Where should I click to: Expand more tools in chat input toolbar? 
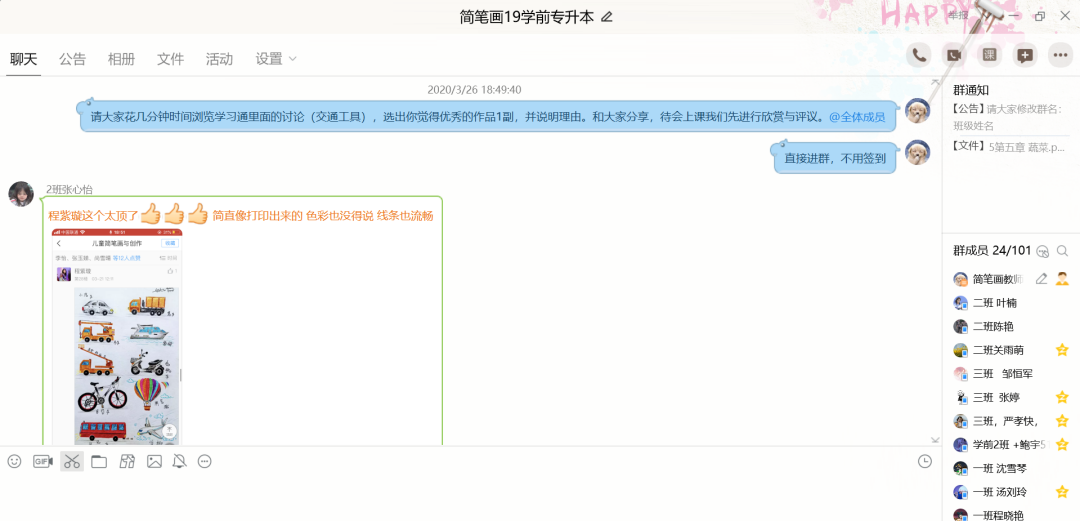pyautogui.click(x=205, y=461)
